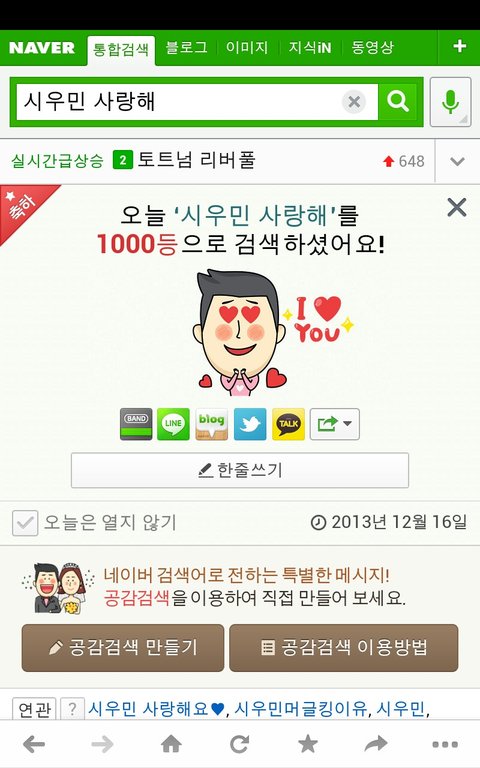The height and width of the screenshot is (768, 480).
Task: Share via the LINE icon
Action: click(173, 424)
